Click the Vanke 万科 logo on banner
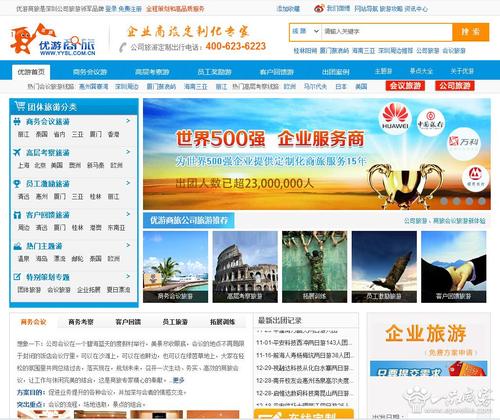This screenshot has height=420, width=500. click(x=464, y=144)
